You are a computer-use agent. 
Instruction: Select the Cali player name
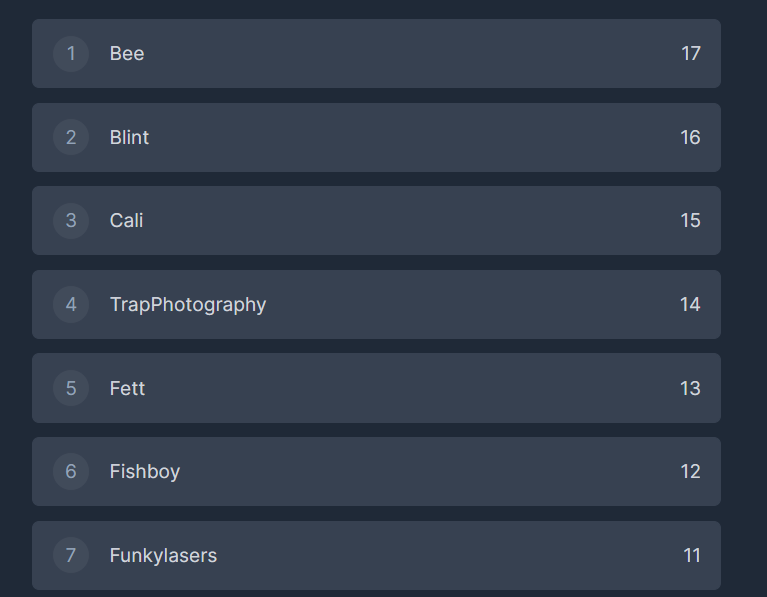(127, 221)
